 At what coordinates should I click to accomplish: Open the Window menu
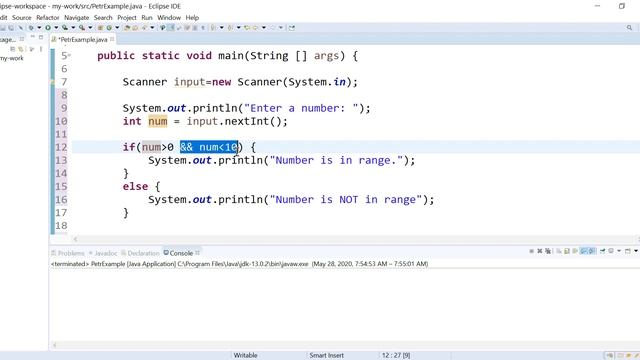tap(169, 18)
